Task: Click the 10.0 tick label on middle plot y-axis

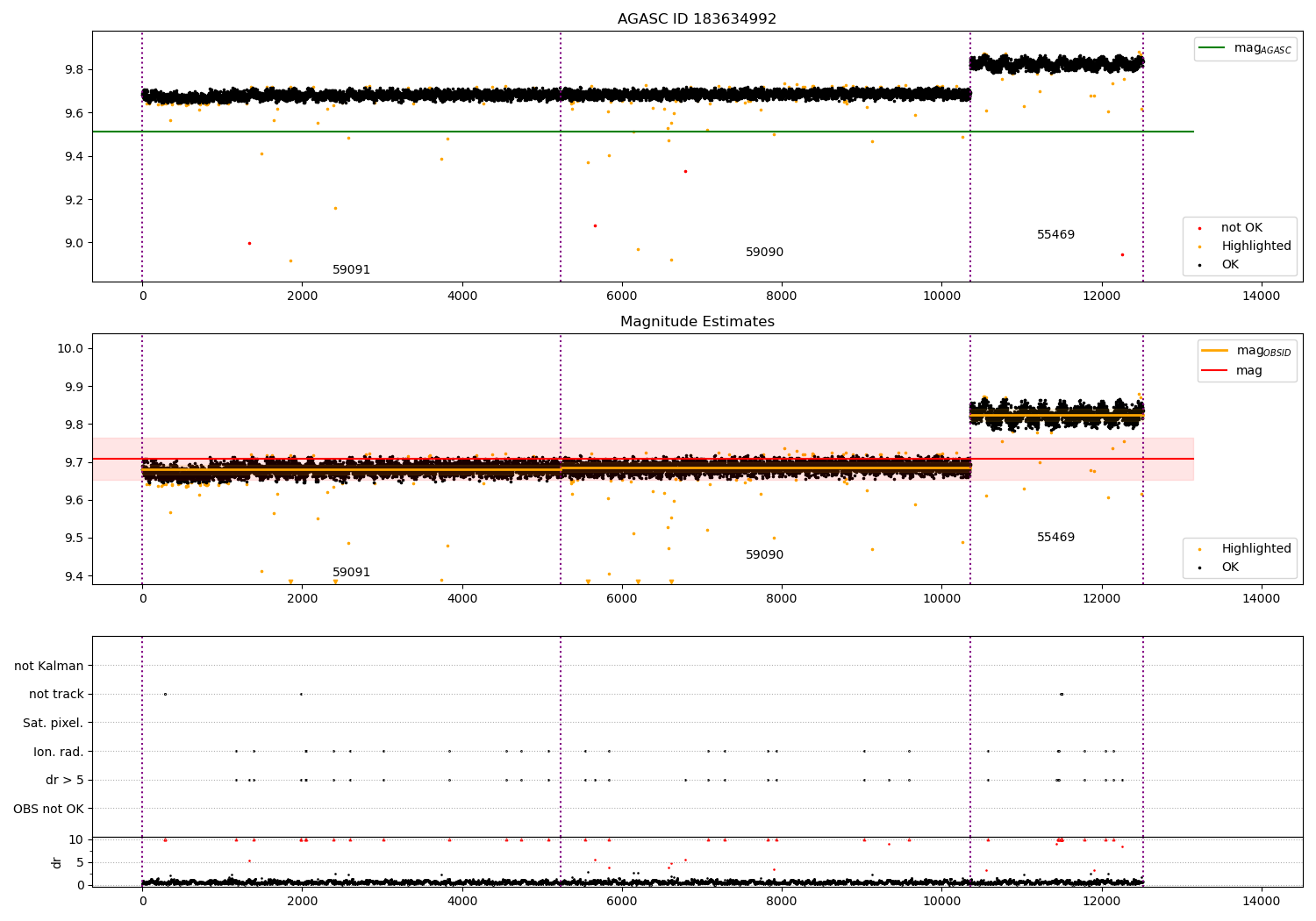Action: point(70,348)
